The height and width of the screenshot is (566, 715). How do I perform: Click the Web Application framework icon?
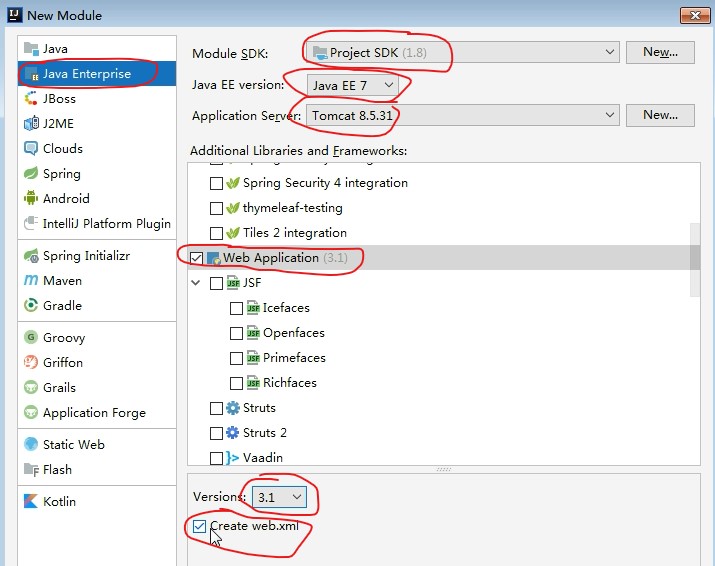click(213, 258)
